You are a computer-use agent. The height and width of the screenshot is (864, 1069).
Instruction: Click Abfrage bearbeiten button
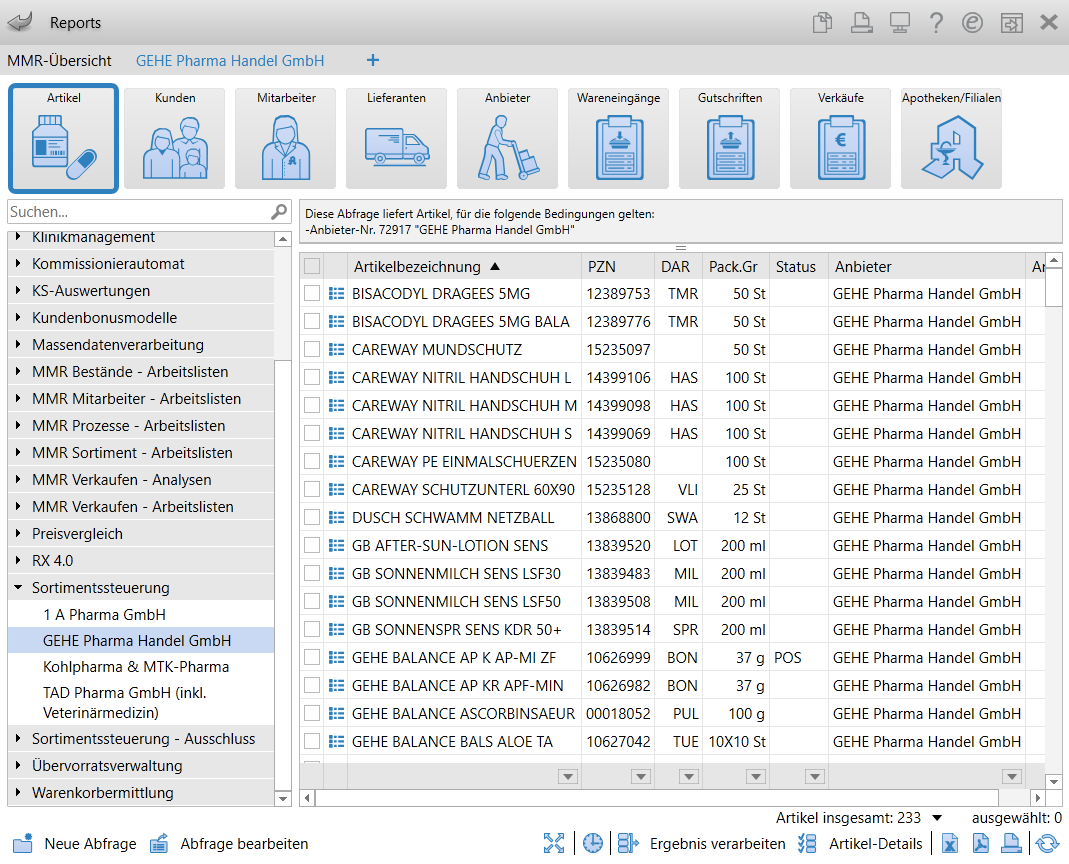coord(229,844)
